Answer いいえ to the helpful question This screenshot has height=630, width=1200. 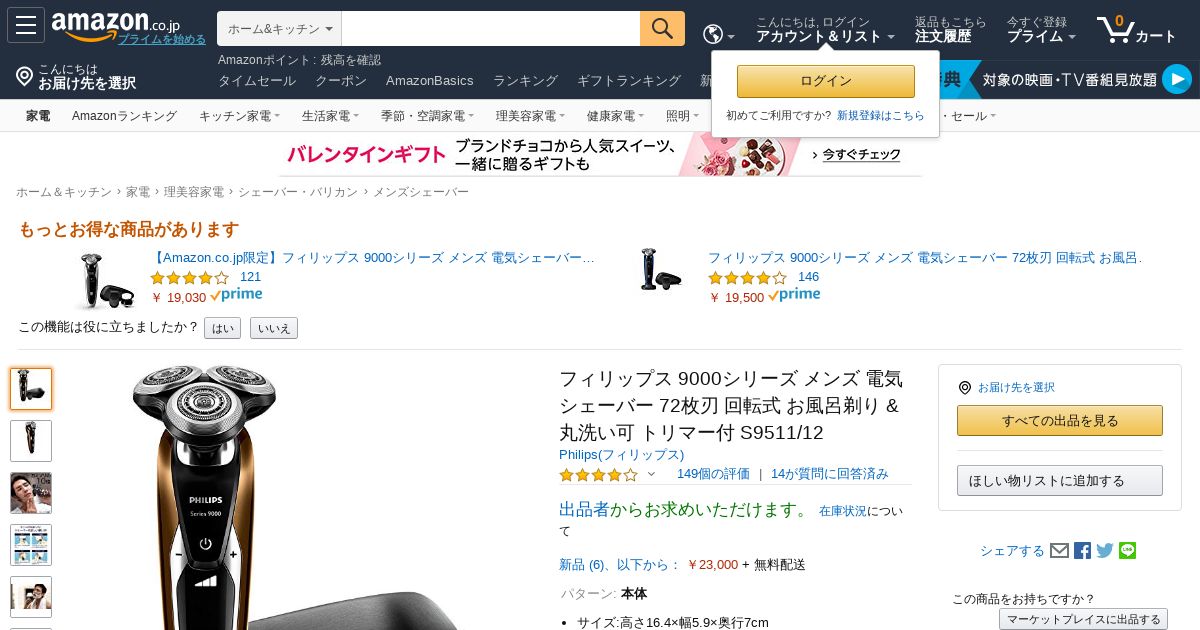pos(274,328)
